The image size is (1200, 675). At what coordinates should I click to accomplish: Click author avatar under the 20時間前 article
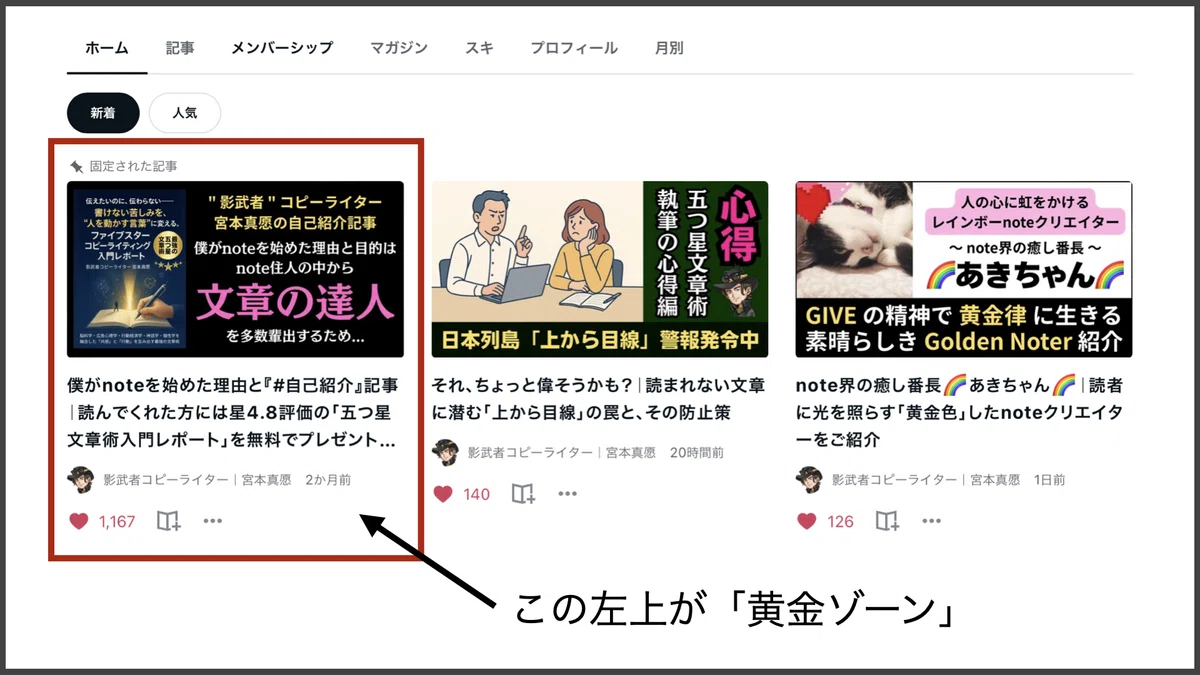[x=445, y=452]
